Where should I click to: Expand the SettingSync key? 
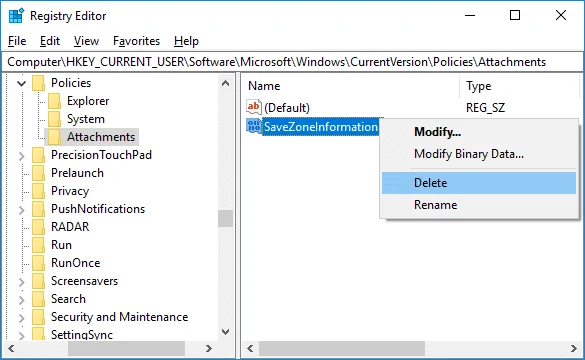pyautogui.click(x=22, y=335)
